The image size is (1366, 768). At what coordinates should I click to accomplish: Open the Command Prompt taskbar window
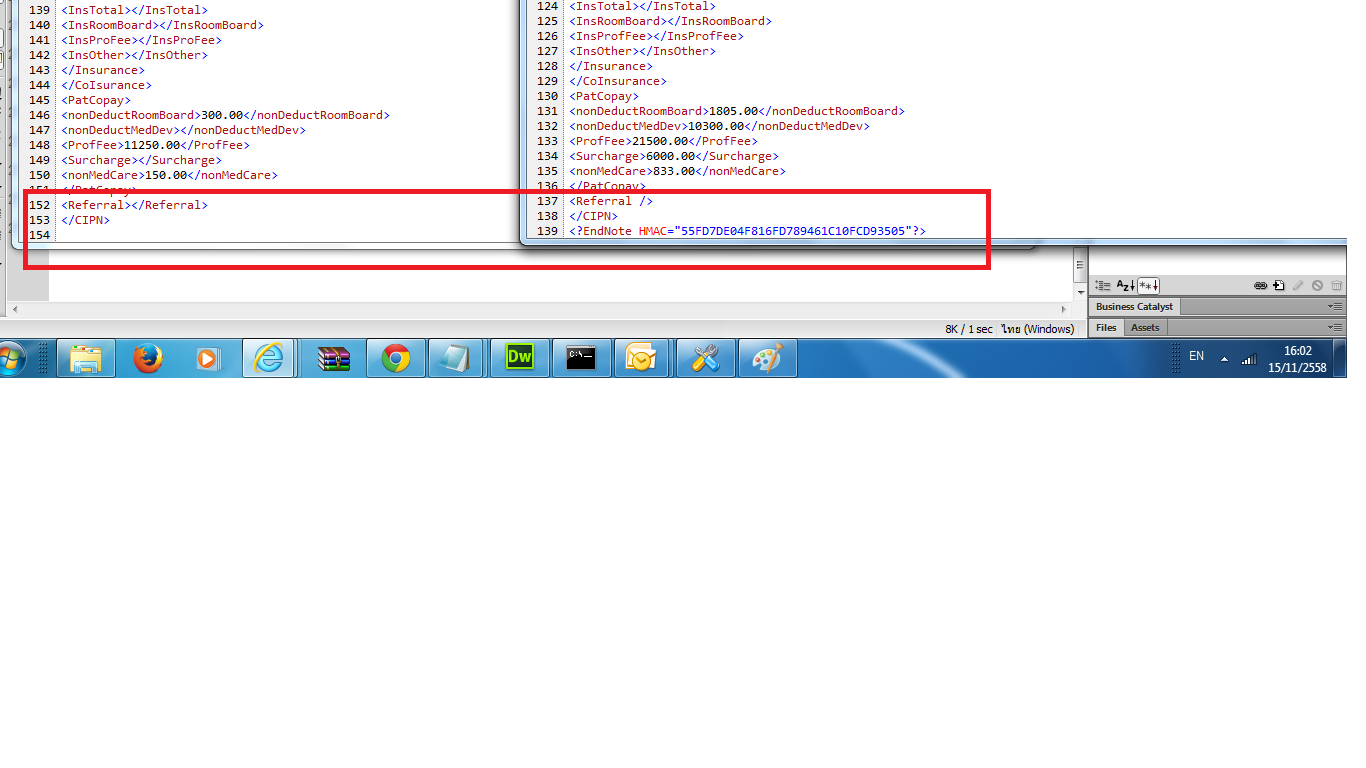pyautogui.click(x=581, y=358)
